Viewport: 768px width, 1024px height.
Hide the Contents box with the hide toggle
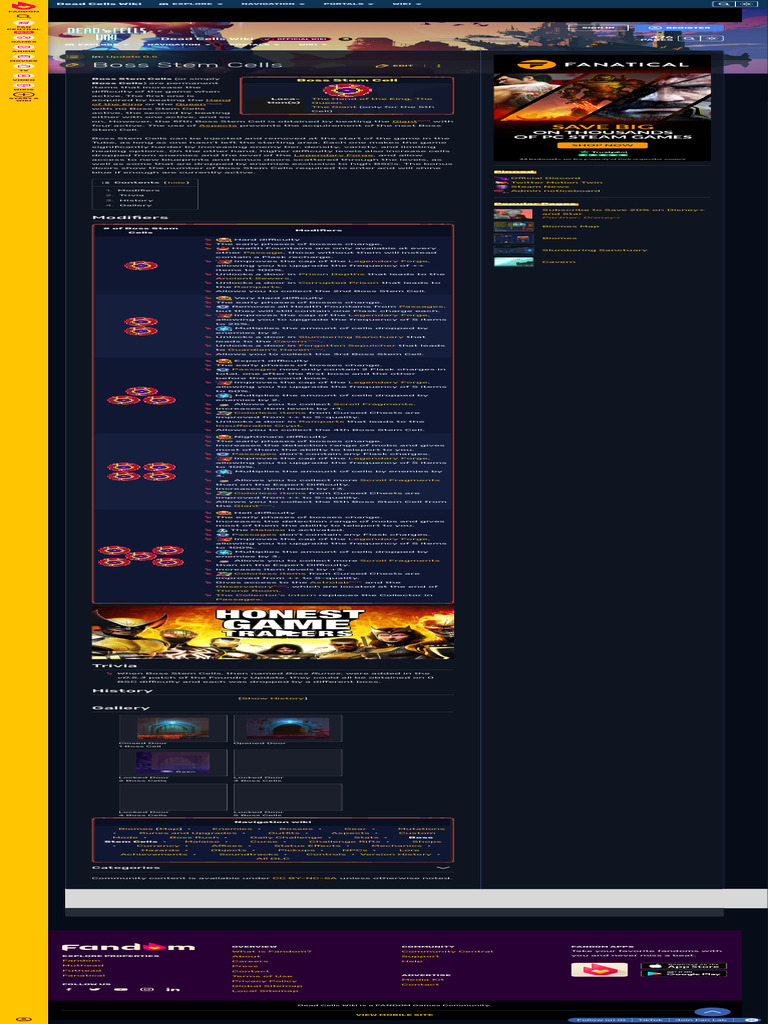tap(176, 182)
